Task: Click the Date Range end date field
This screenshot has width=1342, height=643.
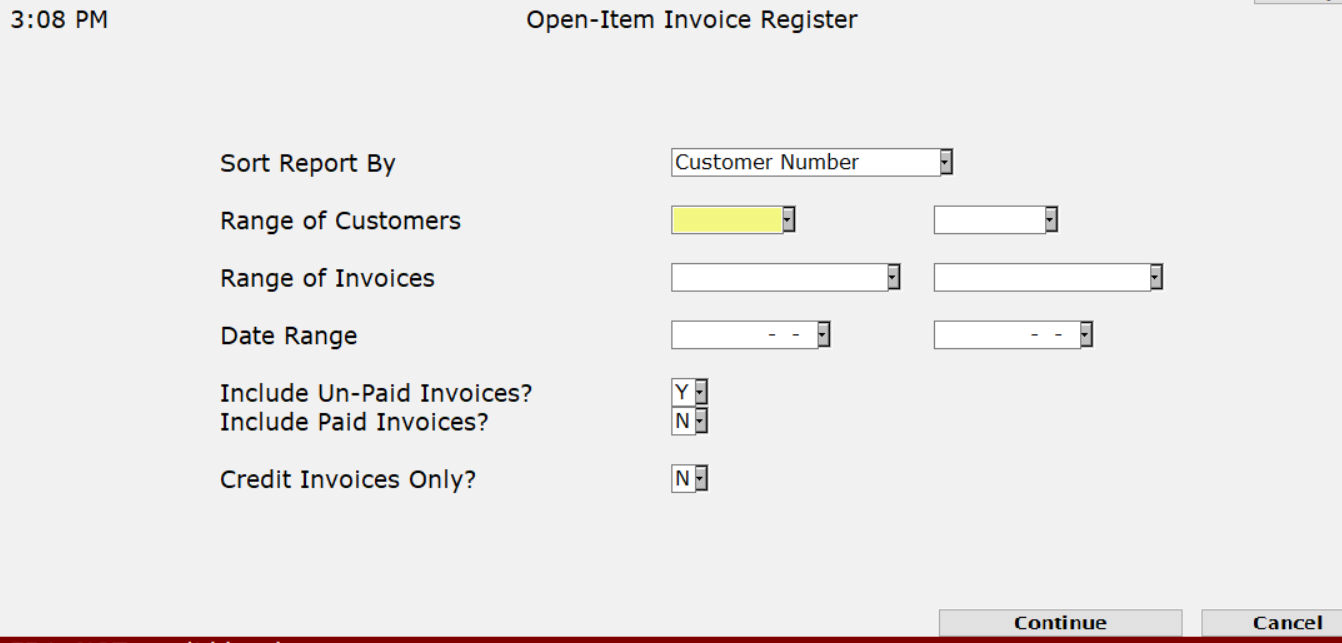Action: (1006, 335)
